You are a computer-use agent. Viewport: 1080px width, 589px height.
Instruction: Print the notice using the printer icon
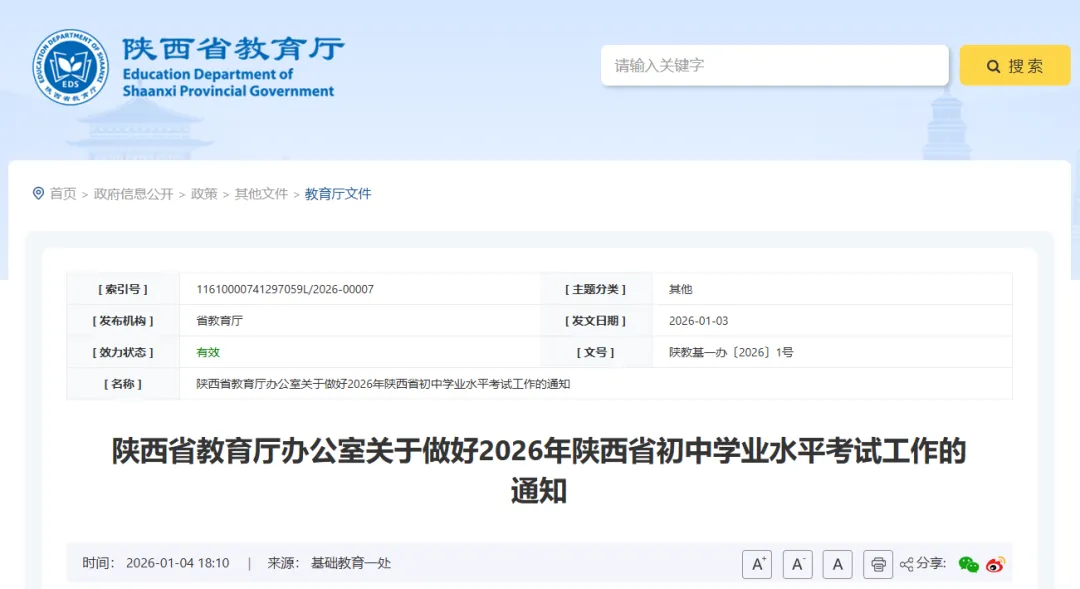coord(877,564)
